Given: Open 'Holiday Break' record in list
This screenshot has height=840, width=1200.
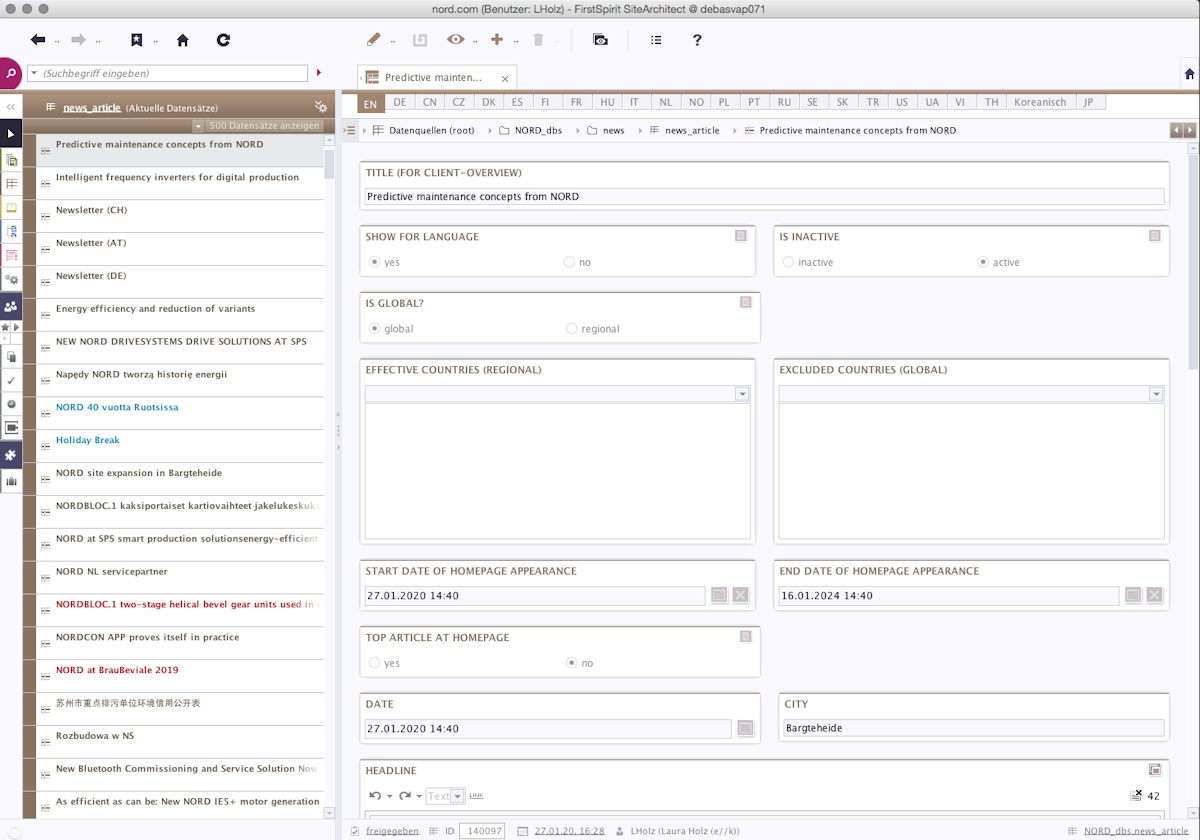Looking at the screenshot, I should (x=88, y=440).
